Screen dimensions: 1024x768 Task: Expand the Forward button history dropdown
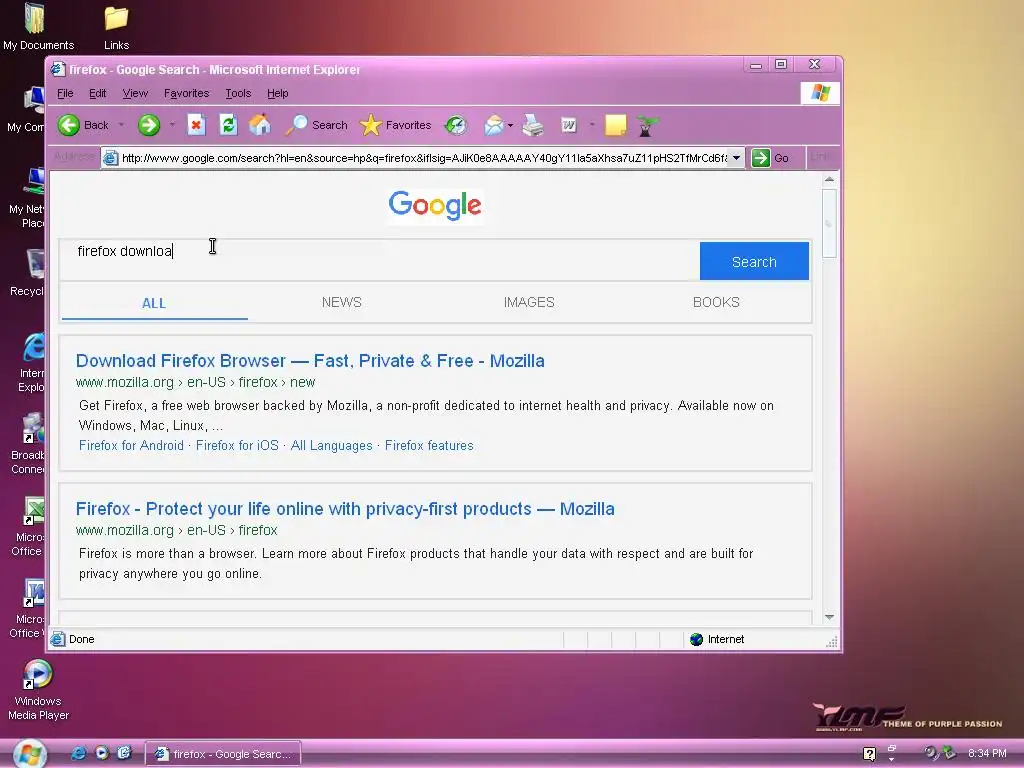click(172, 125)
